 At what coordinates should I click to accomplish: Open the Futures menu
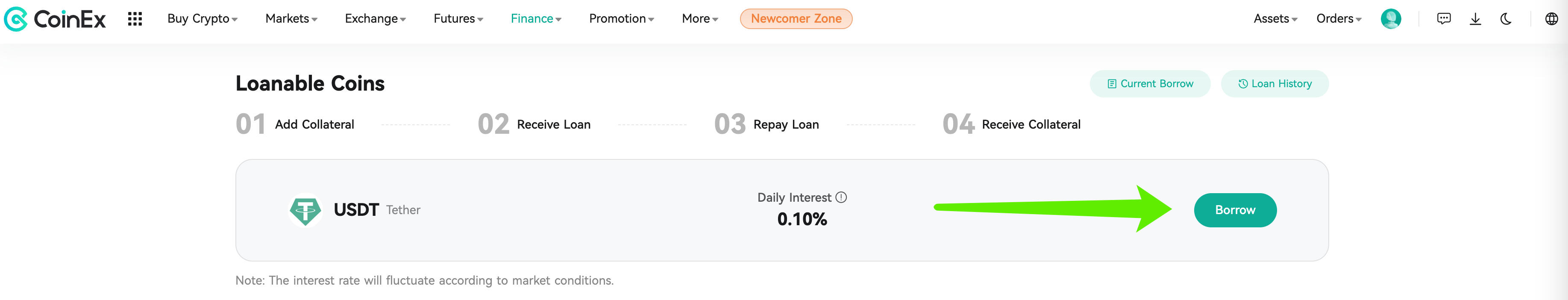pos(458,19)
